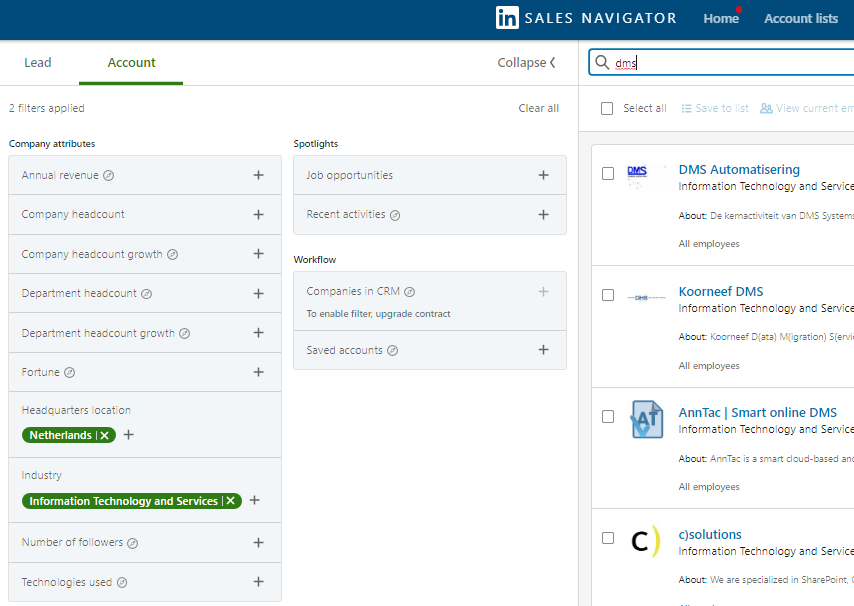
Task: Open the Koorneef DMS account link
Action: (x=720, y=291)
